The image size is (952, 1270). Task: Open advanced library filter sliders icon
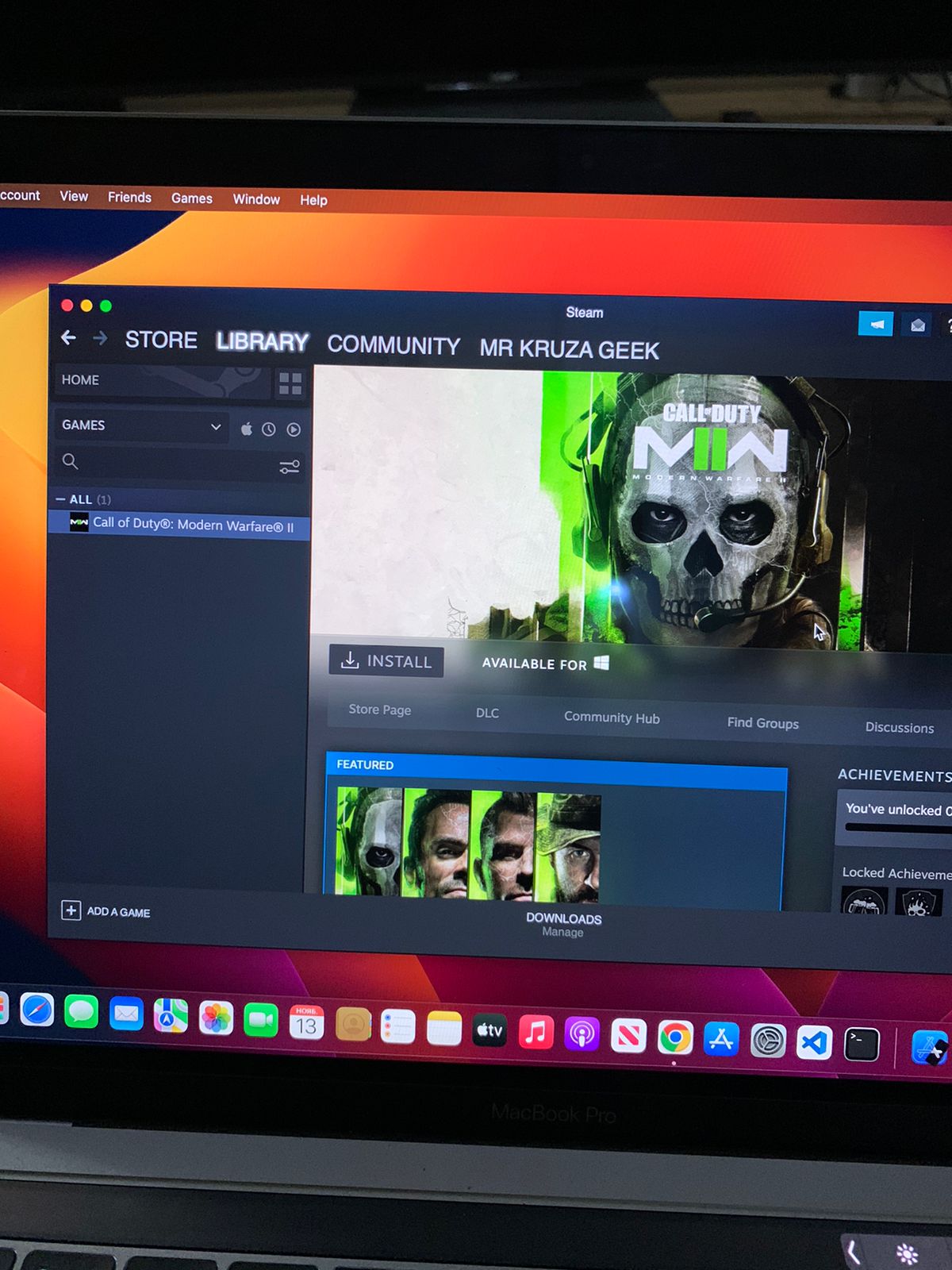point(290,467)
